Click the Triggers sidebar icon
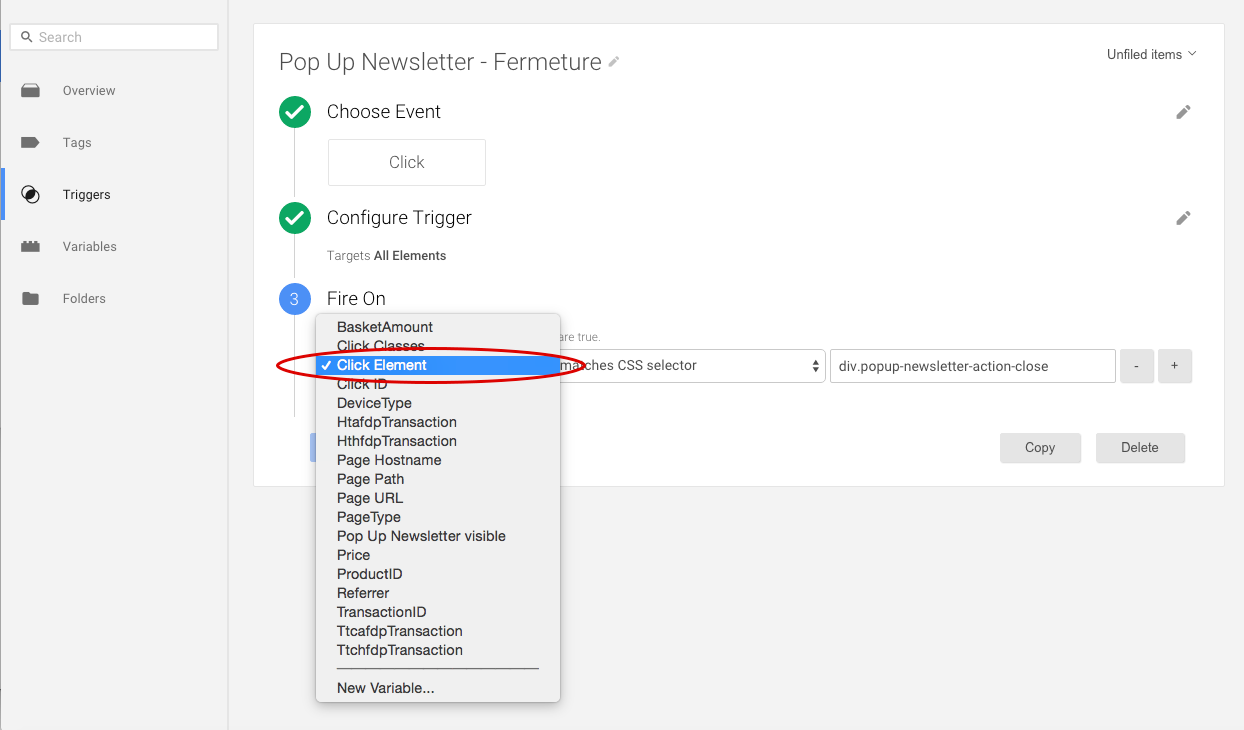The height and width of the screenshot is (730, 1244). pyautogui.click(x=31, y=194)
